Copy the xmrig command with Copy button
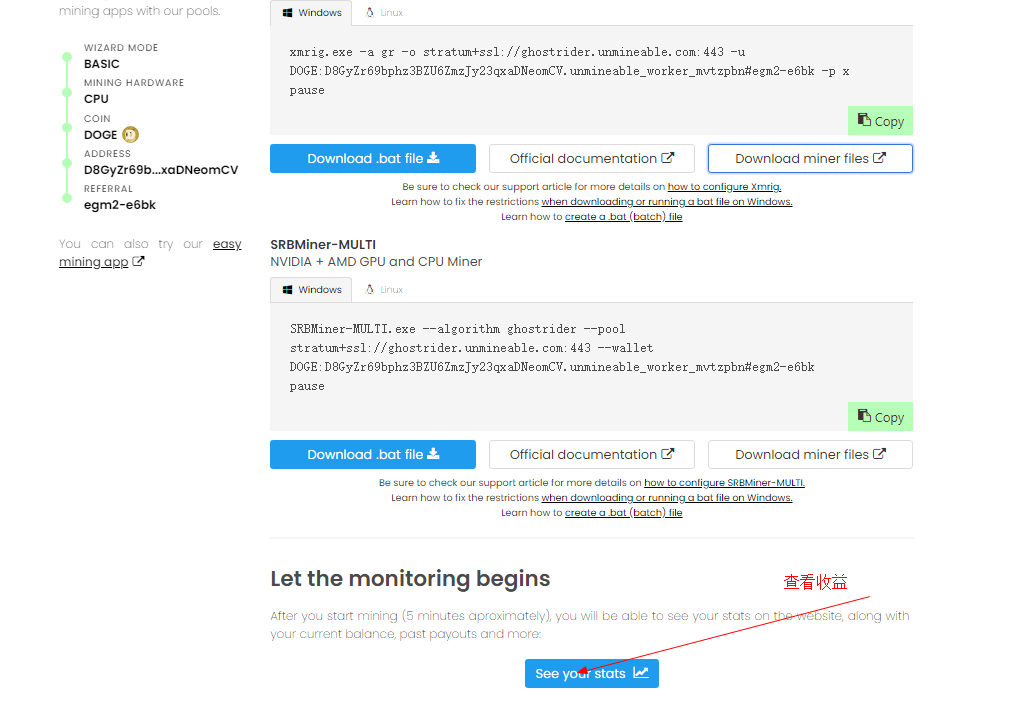This screenshot has height=715, width=1010. [880, 121]
